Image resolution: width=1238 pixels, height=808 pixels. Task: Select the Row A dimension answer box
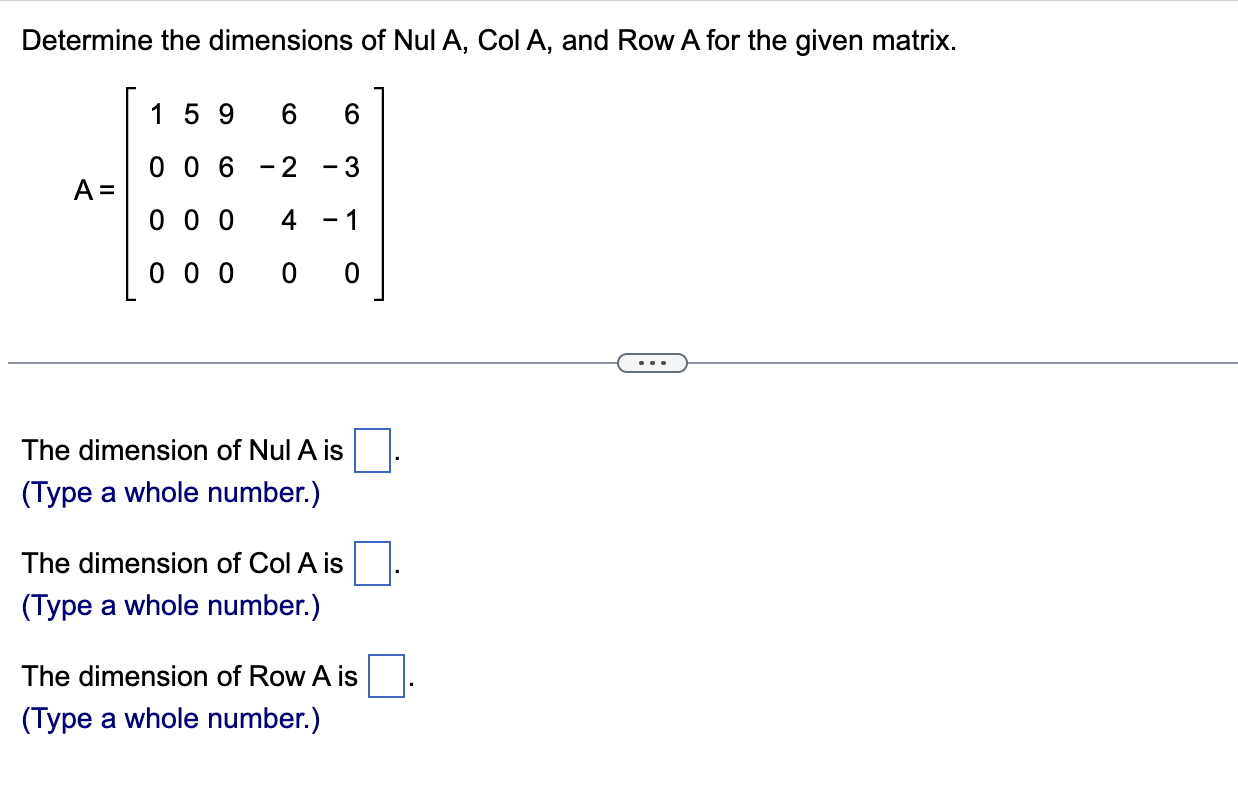pos(384,676)
